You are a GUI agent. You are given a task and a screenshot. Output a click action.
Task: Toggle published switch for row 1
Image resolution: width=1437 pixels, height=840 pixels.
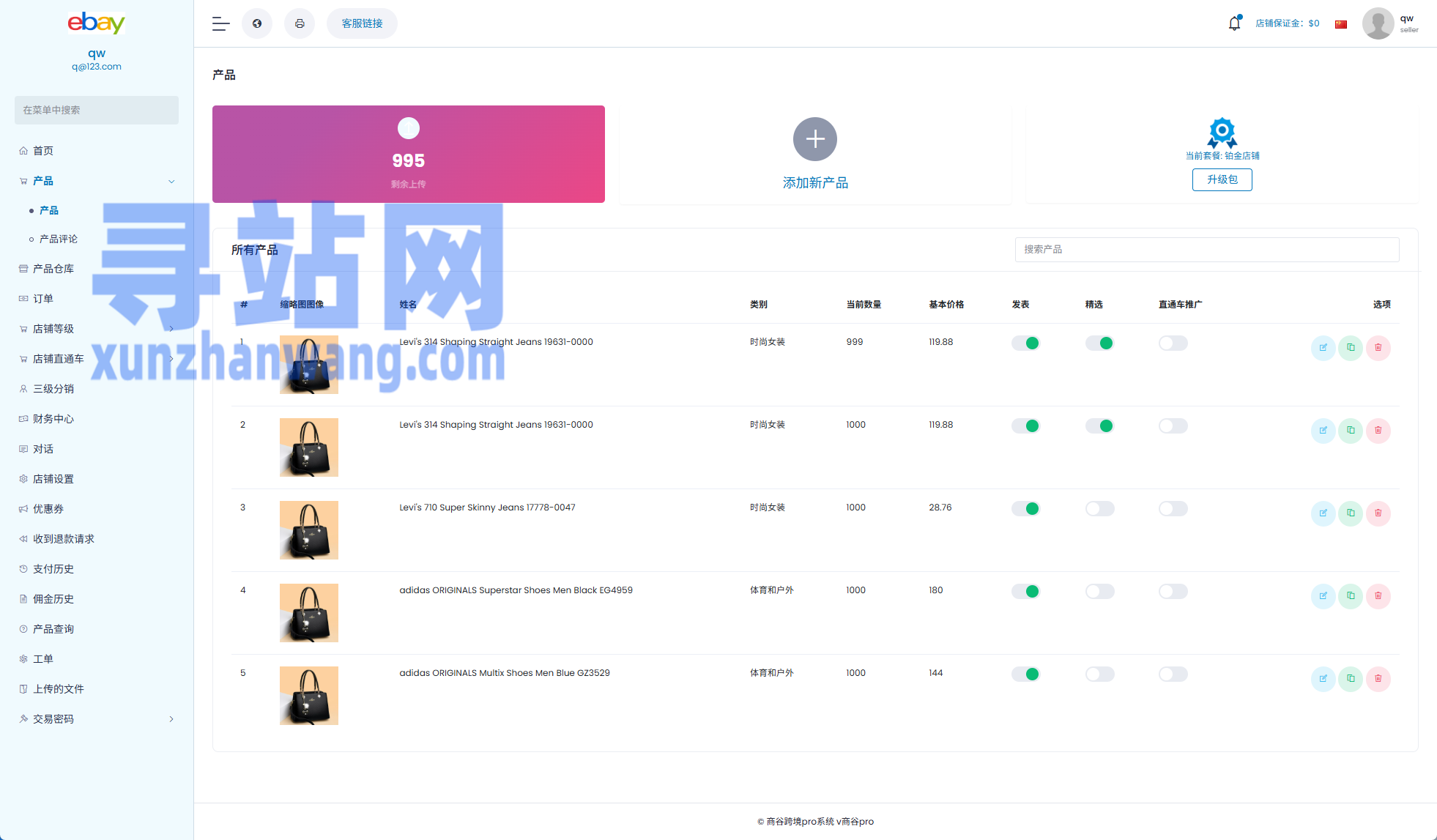[1026, 343]
